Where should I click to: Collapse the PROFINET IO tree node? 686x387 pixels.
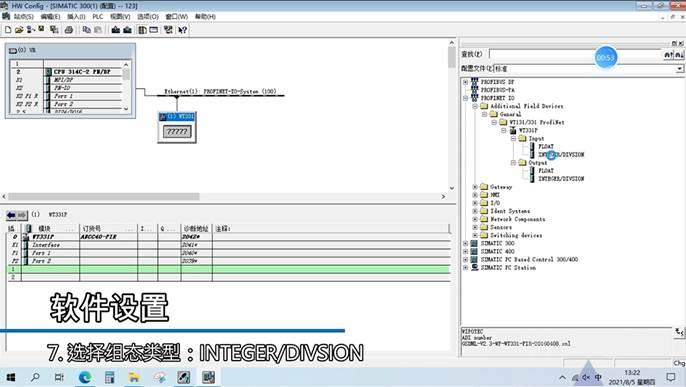466,98
